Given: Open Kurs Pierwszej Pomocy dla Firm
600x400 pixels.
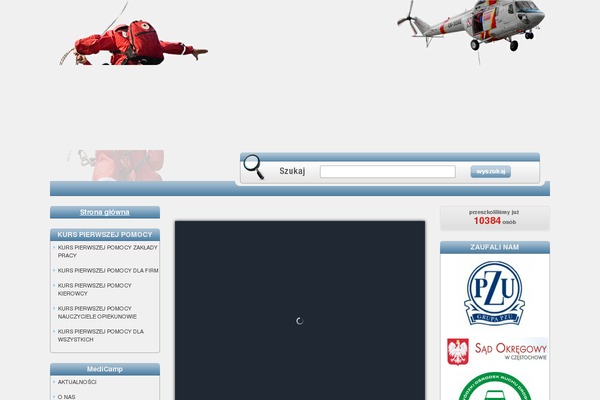Looking at the screenshot, I should click(108, 270).
